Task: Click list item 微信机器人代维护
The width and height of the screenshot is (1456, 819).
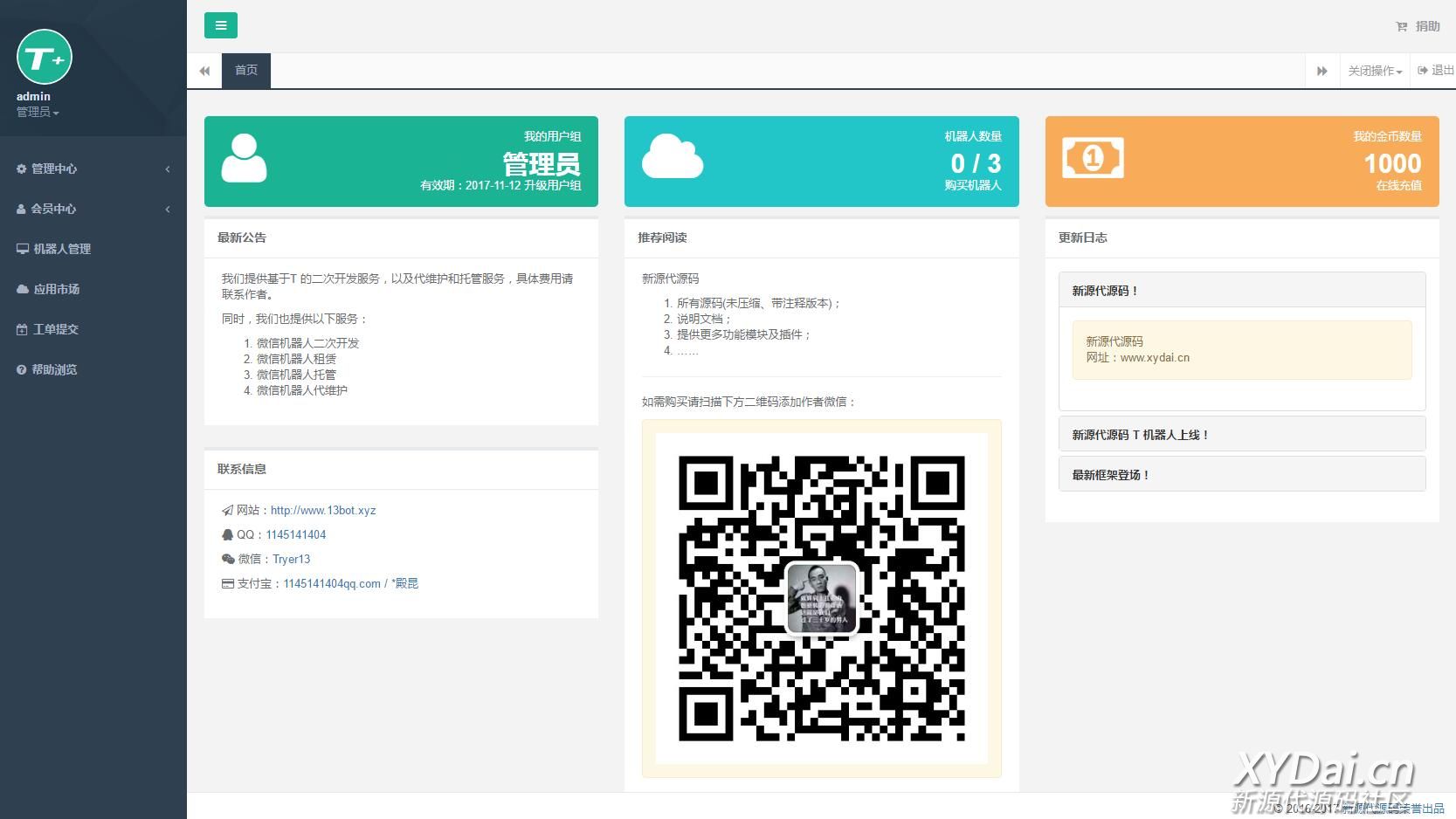Action: coord(302,390)
